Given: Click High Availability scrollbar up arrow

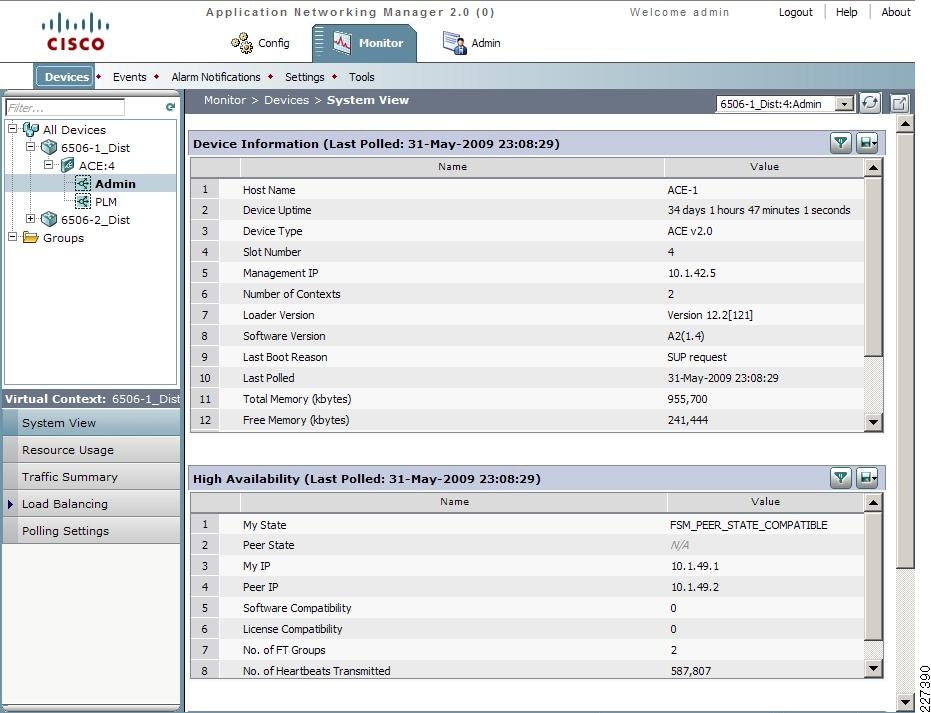Looking at the screenshot, I should tap(873, 502).
